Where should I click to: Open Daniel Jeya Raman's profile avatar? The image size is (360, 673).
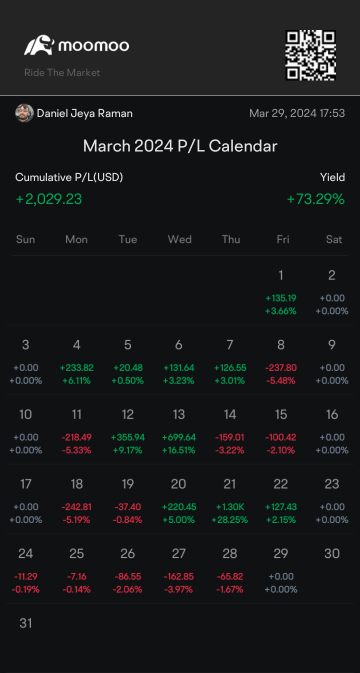click(x=24, y=113)
